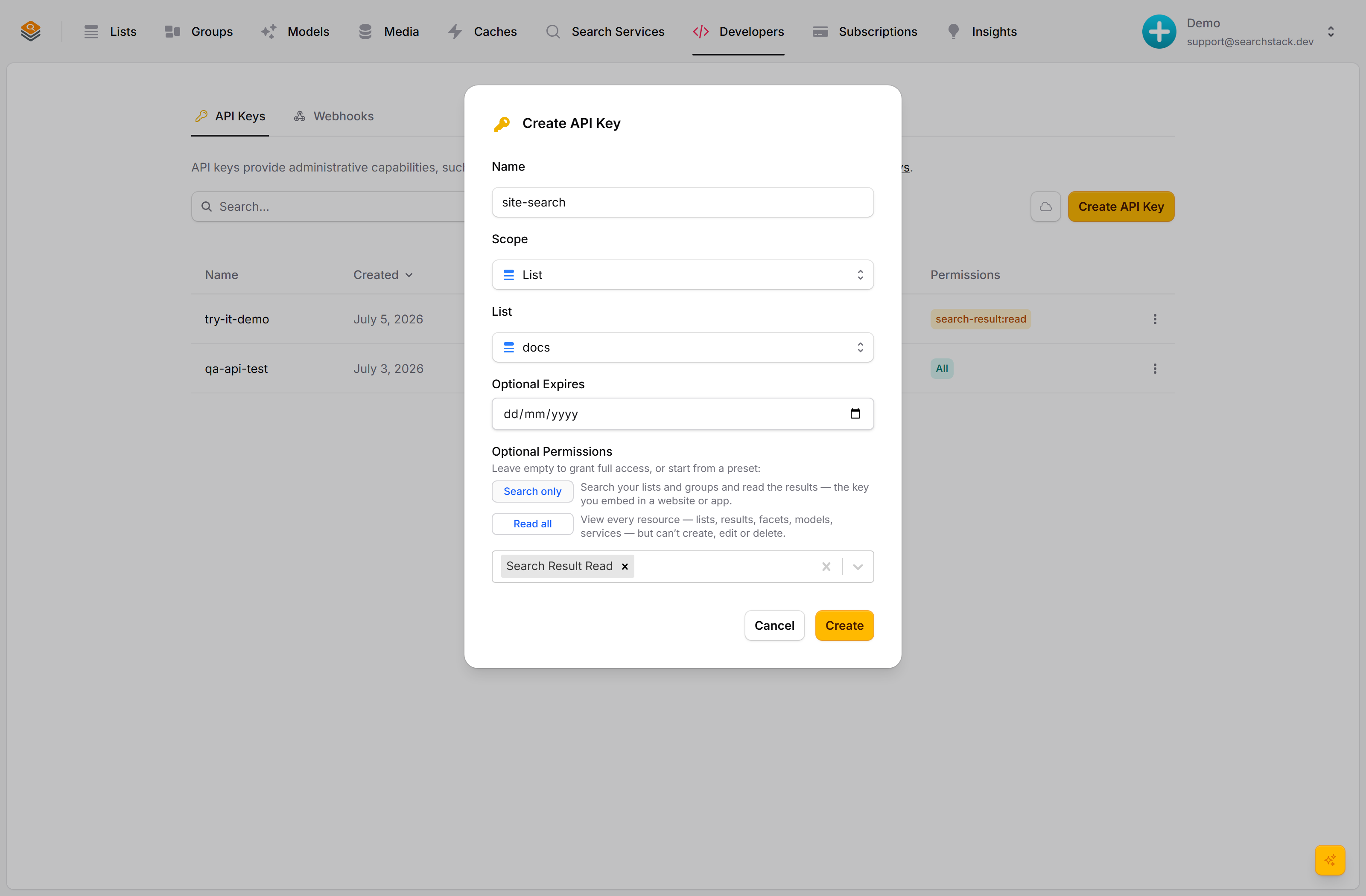Click July 3, 2026 created date
Screen dimensions: 1366x896
tap(388, 368)
